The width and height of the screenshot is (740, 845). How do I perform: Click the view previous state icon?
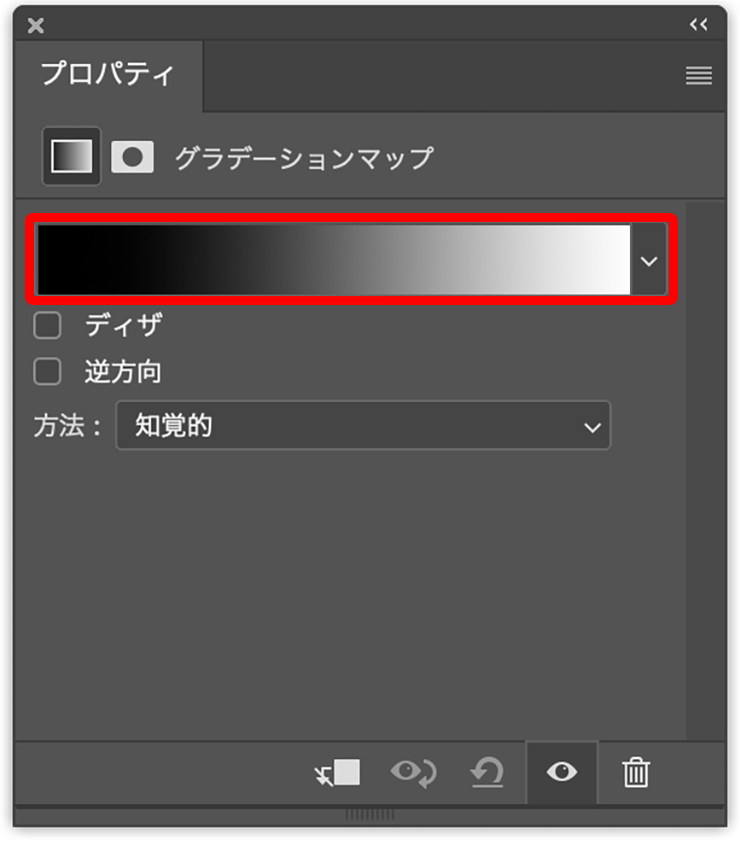coord(412,773)
